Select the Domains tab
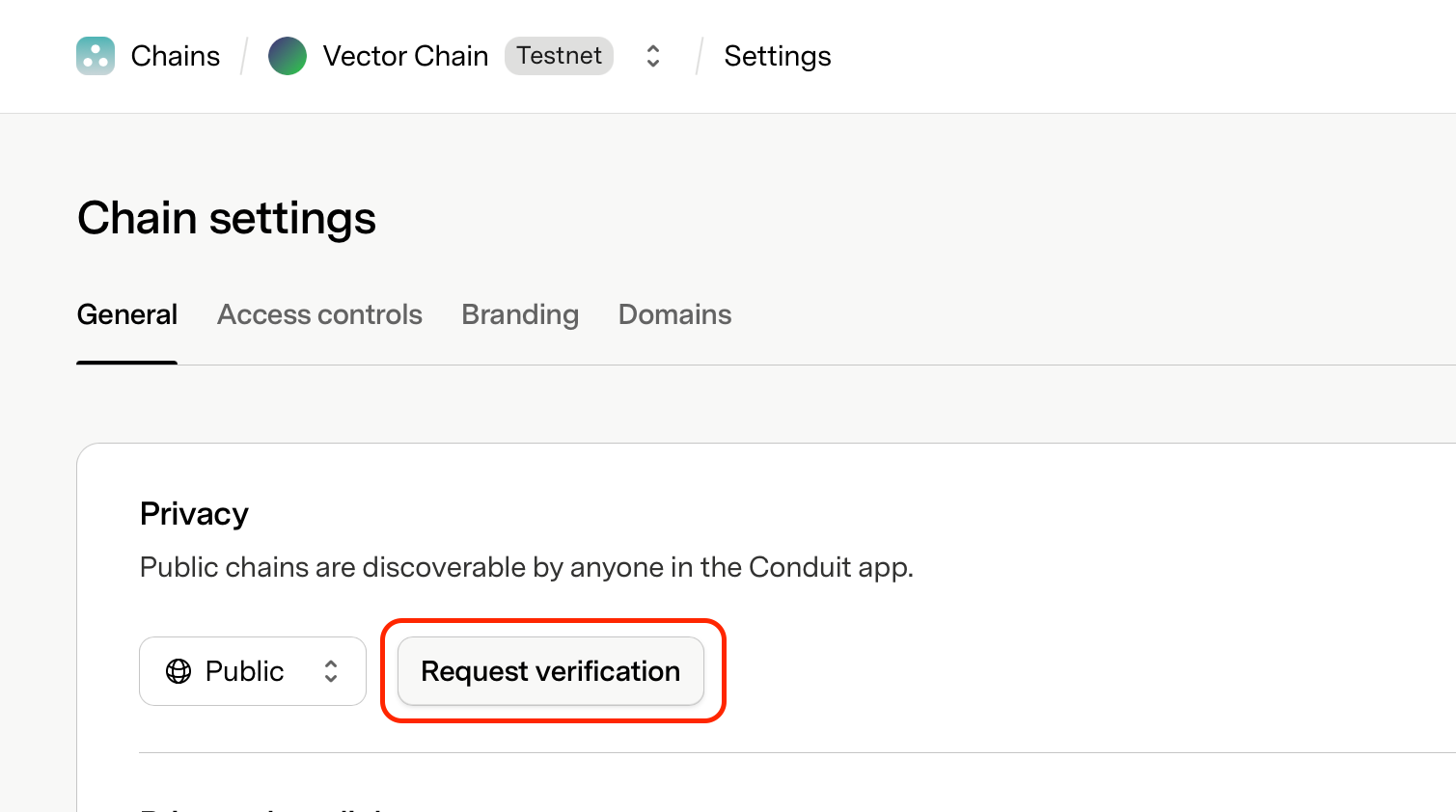Image resolution: width=1456 pixels, height=812 pixels. [673, 314]
